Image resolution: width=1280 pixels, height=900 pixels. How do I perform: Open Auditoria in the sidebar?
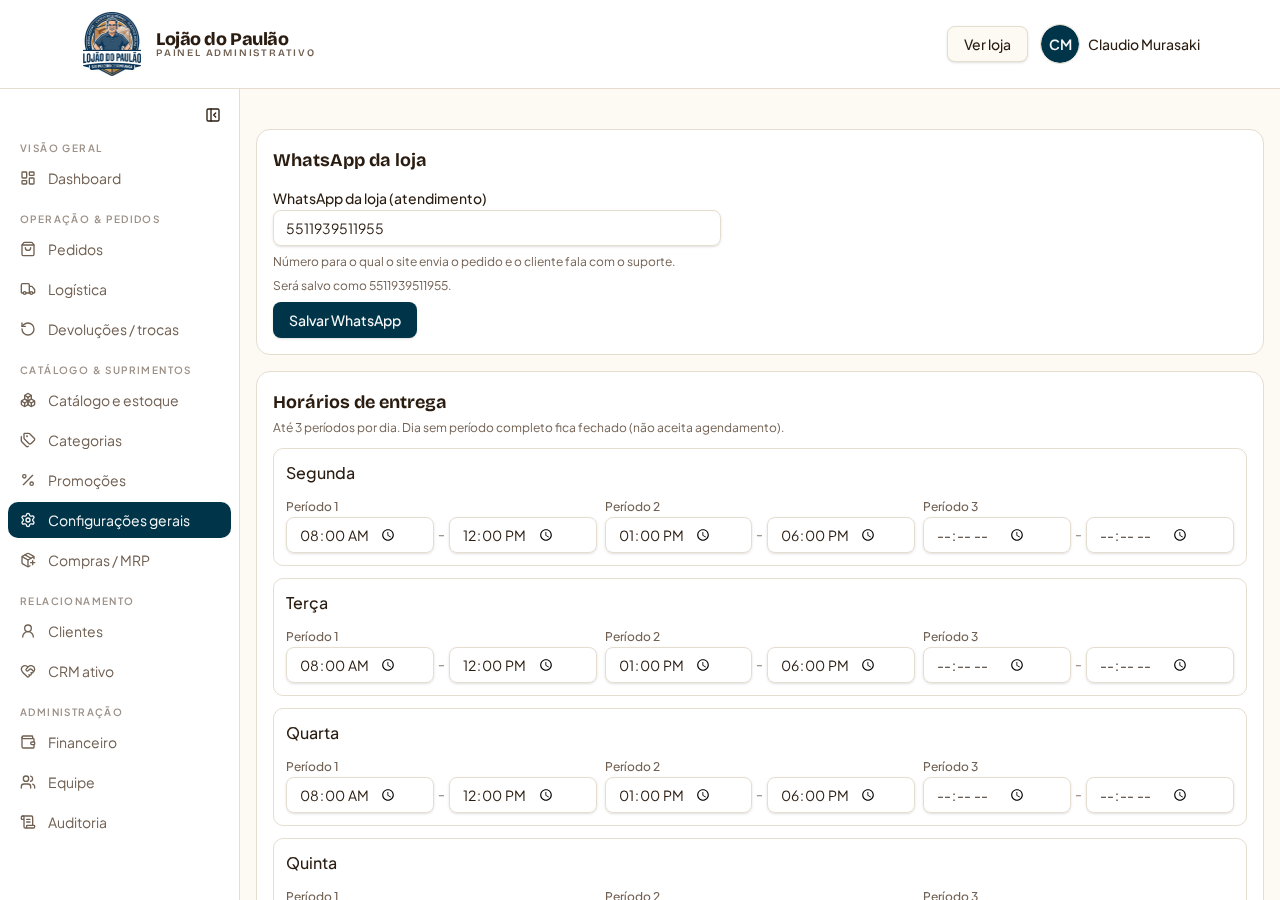pyautogui.click(x=120, y=822)
